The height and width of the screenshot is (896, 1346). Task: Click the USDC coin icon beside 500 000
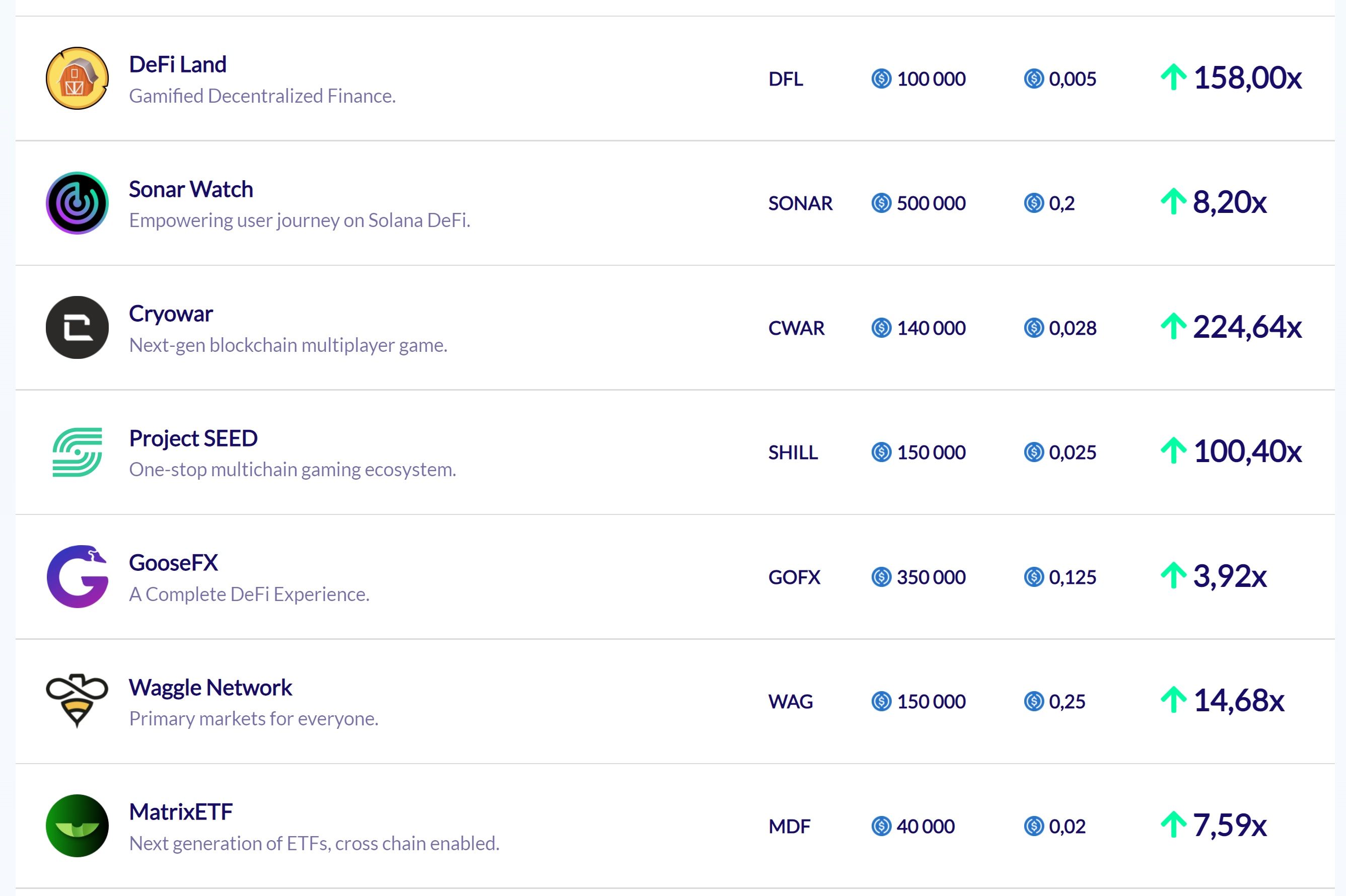(881, 203)
